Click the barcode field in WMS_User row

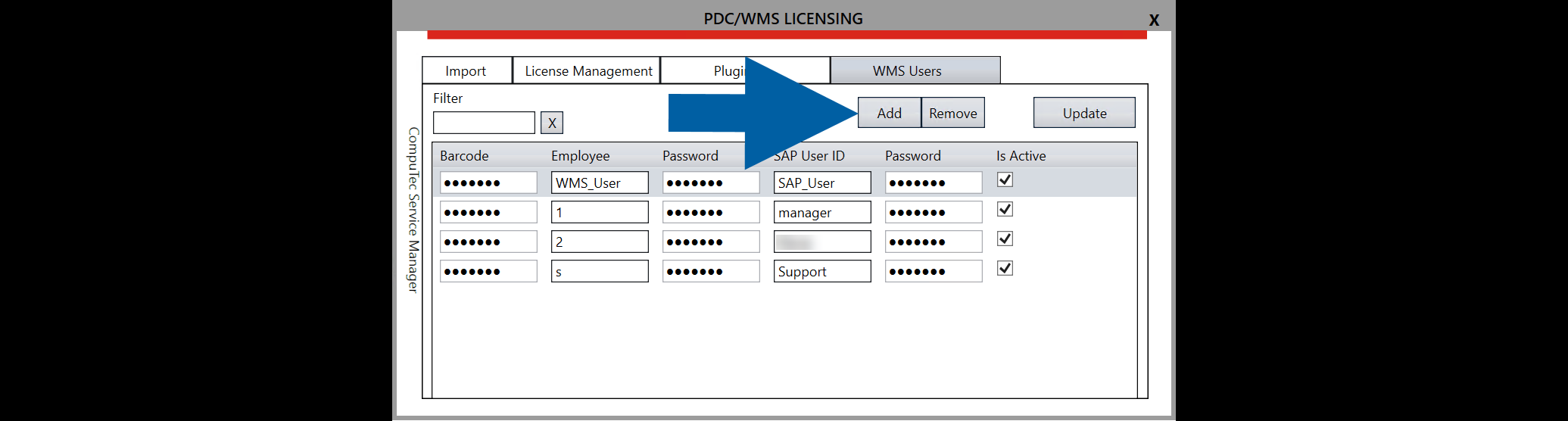click(488, 182)
